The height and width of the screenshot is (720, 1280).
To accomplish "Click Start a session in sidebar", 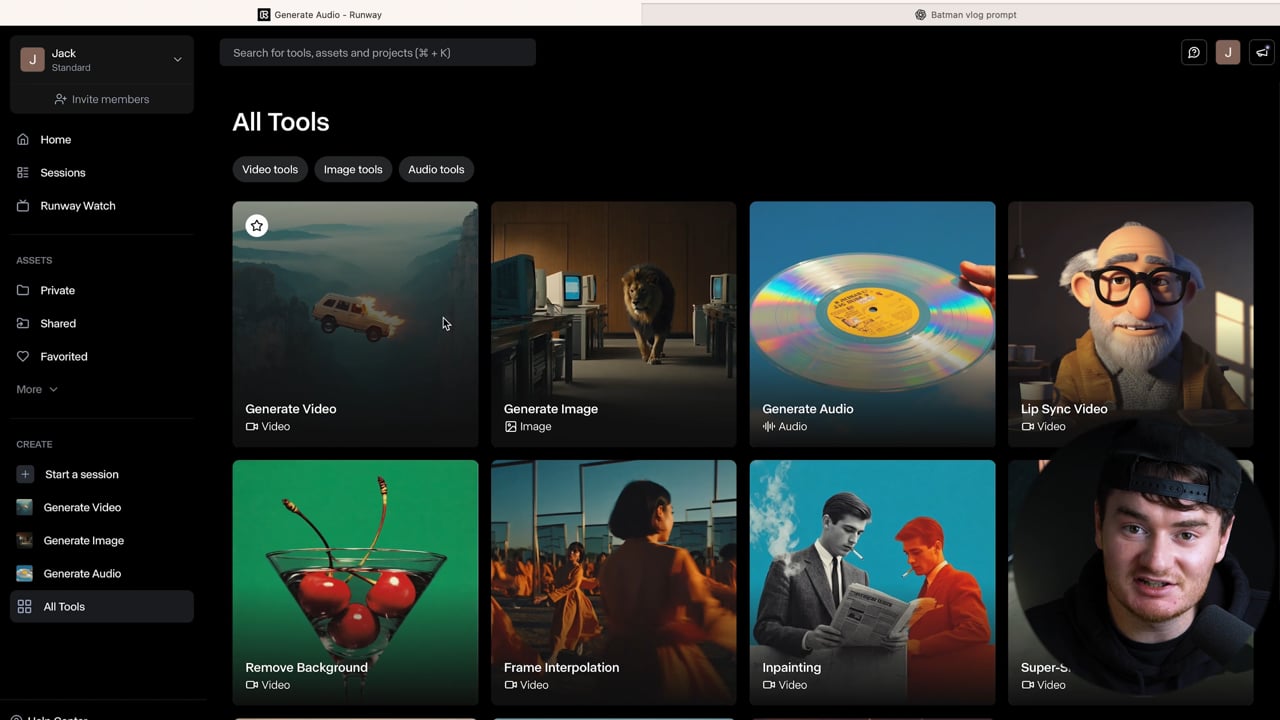I will point(102,474).
